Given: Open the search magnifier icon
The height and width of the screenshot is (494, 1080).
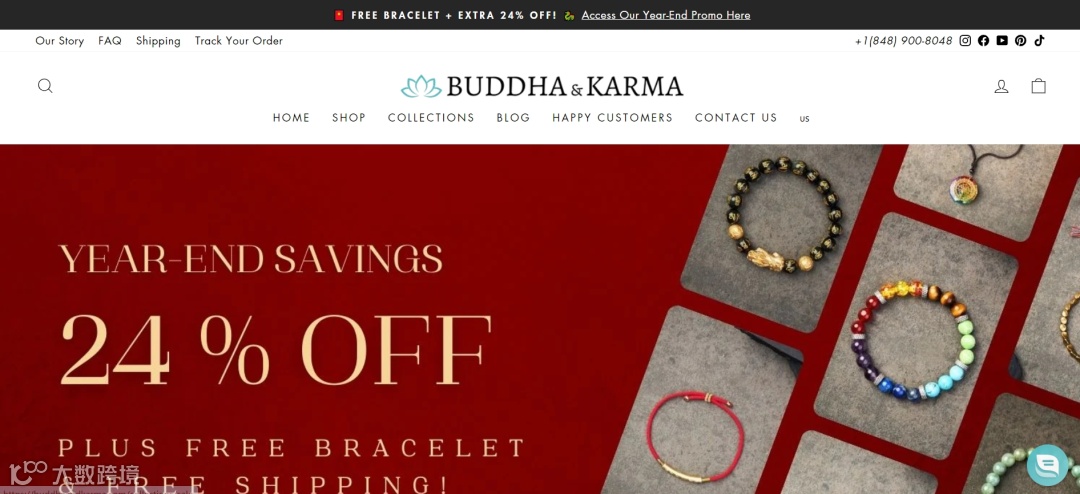Looking at the screenshot, I should click(x=45, y=86).
